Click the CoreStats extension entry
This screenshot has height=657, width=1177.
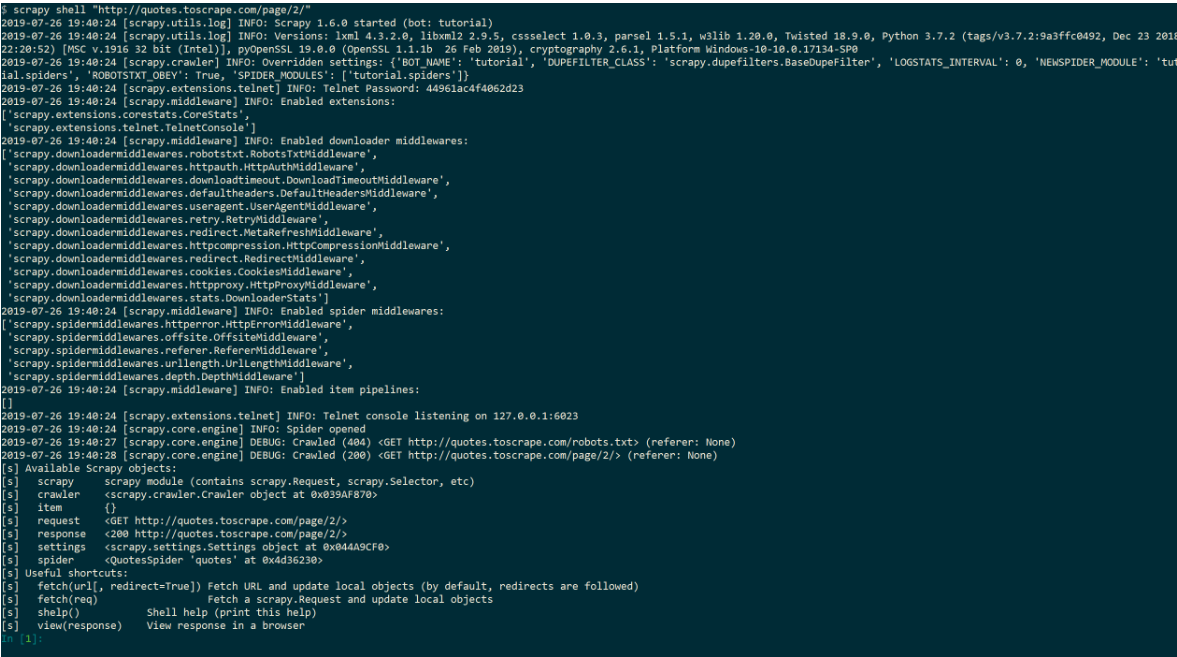tap(128, 115)
